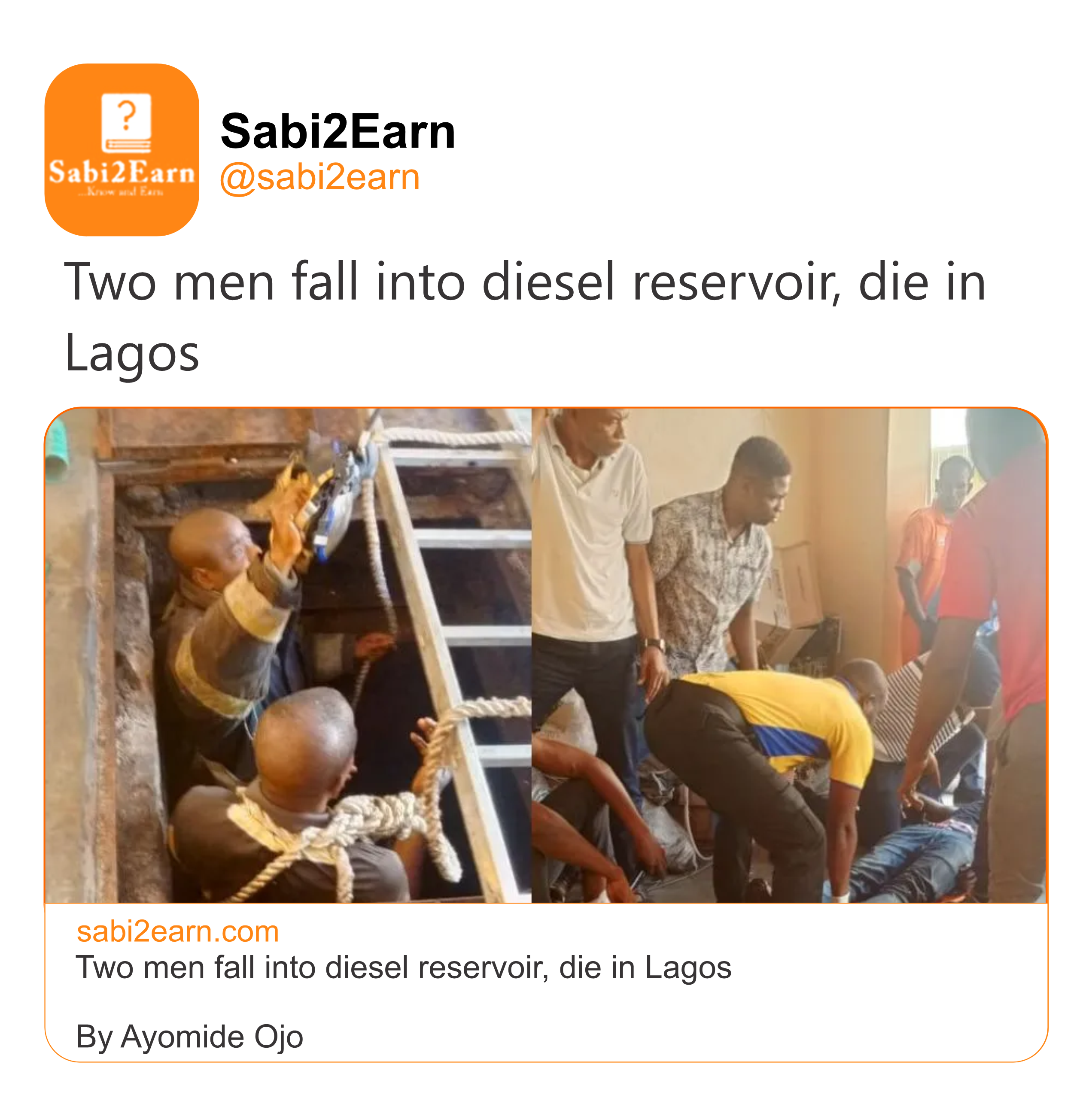Open the Sabi2Earn display name

point(338,132)
